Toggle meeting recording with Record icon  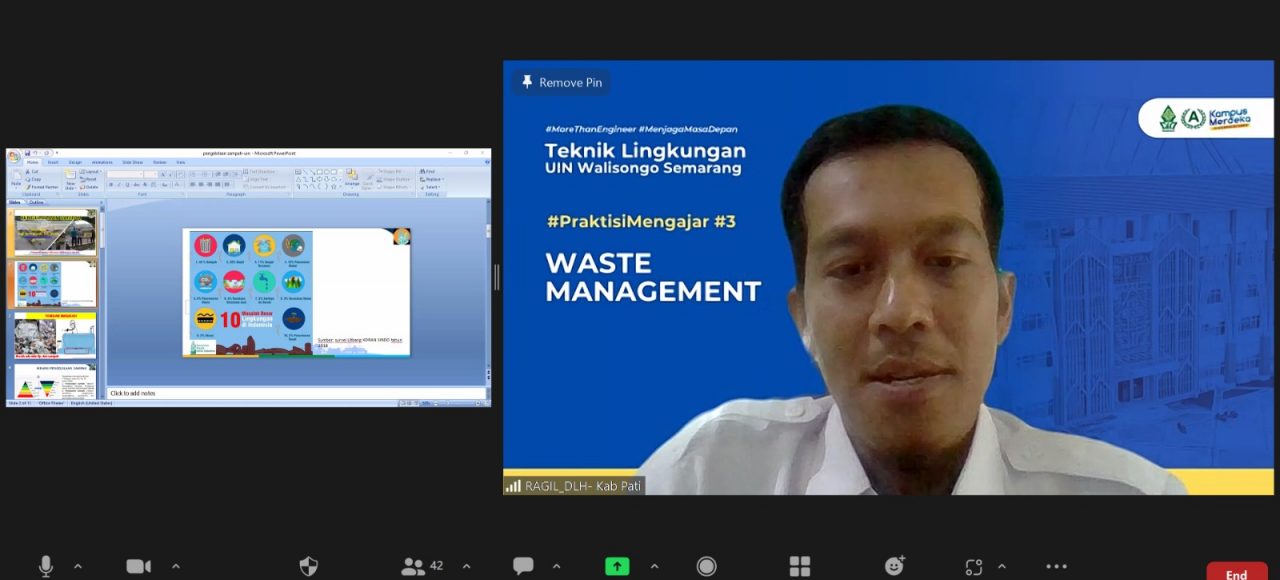(x=707, y=567)
